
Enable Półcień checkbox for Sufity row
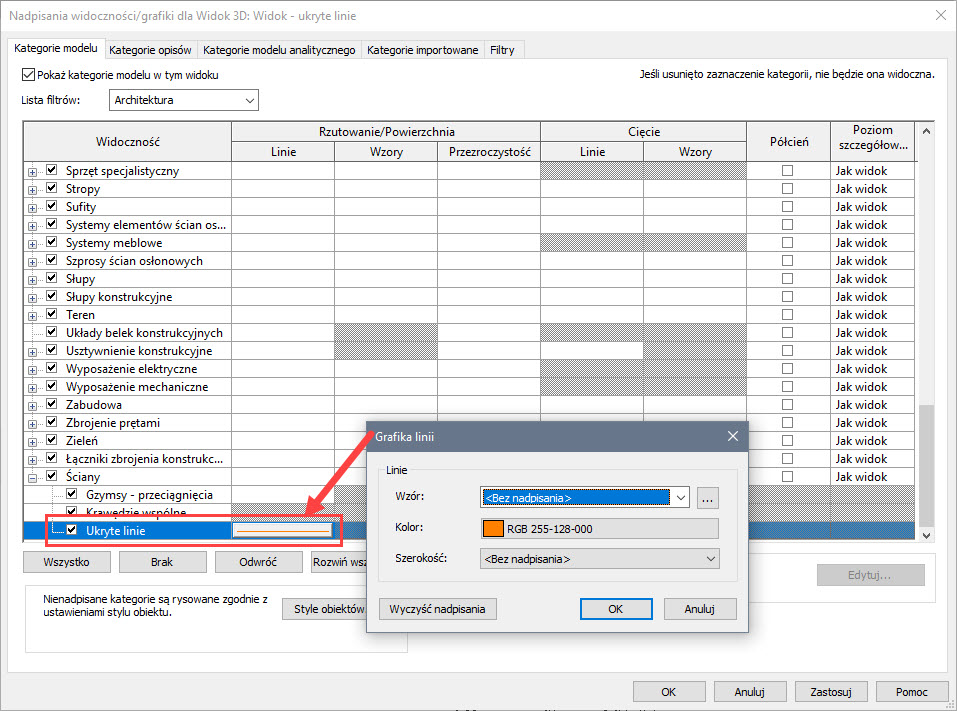787,207
